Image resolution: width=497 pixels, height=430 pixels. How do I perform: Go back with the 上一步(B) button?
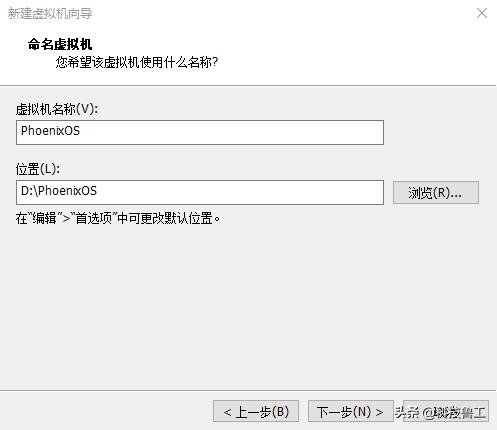(x=256, y=411)
